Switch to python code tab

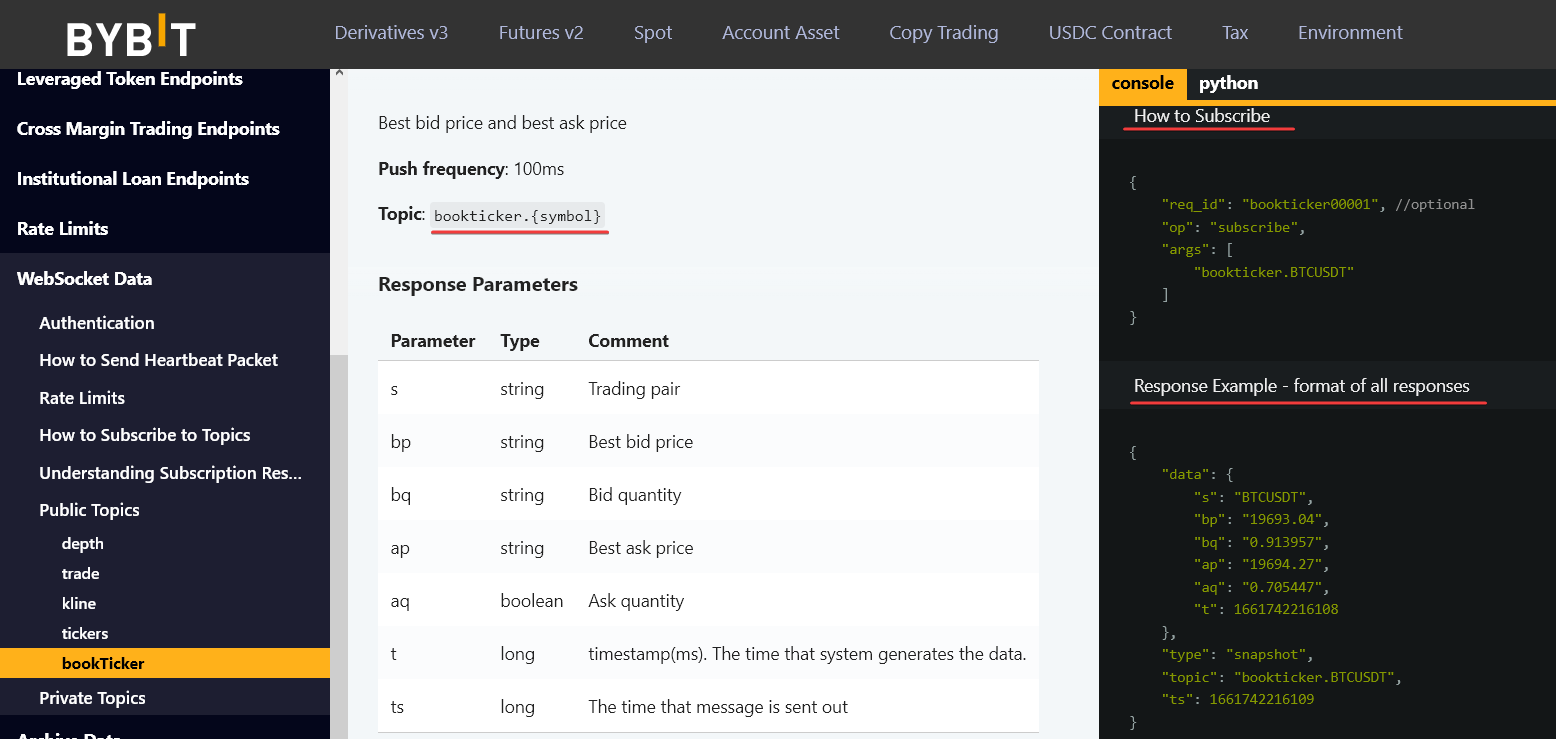[x=1228, y=83]
